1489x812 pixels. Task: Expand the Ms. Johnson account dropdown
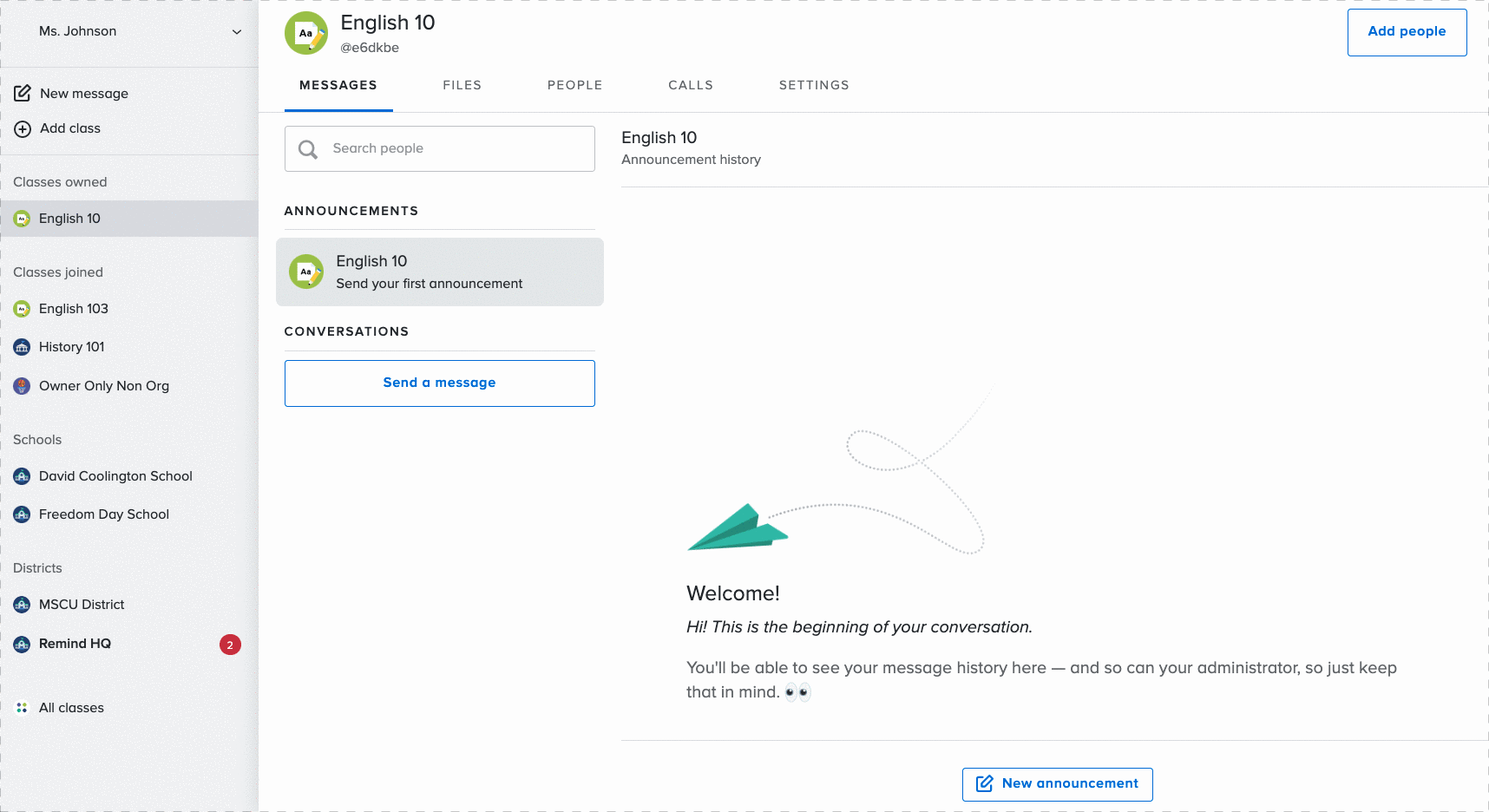click(x=237, y=32)
